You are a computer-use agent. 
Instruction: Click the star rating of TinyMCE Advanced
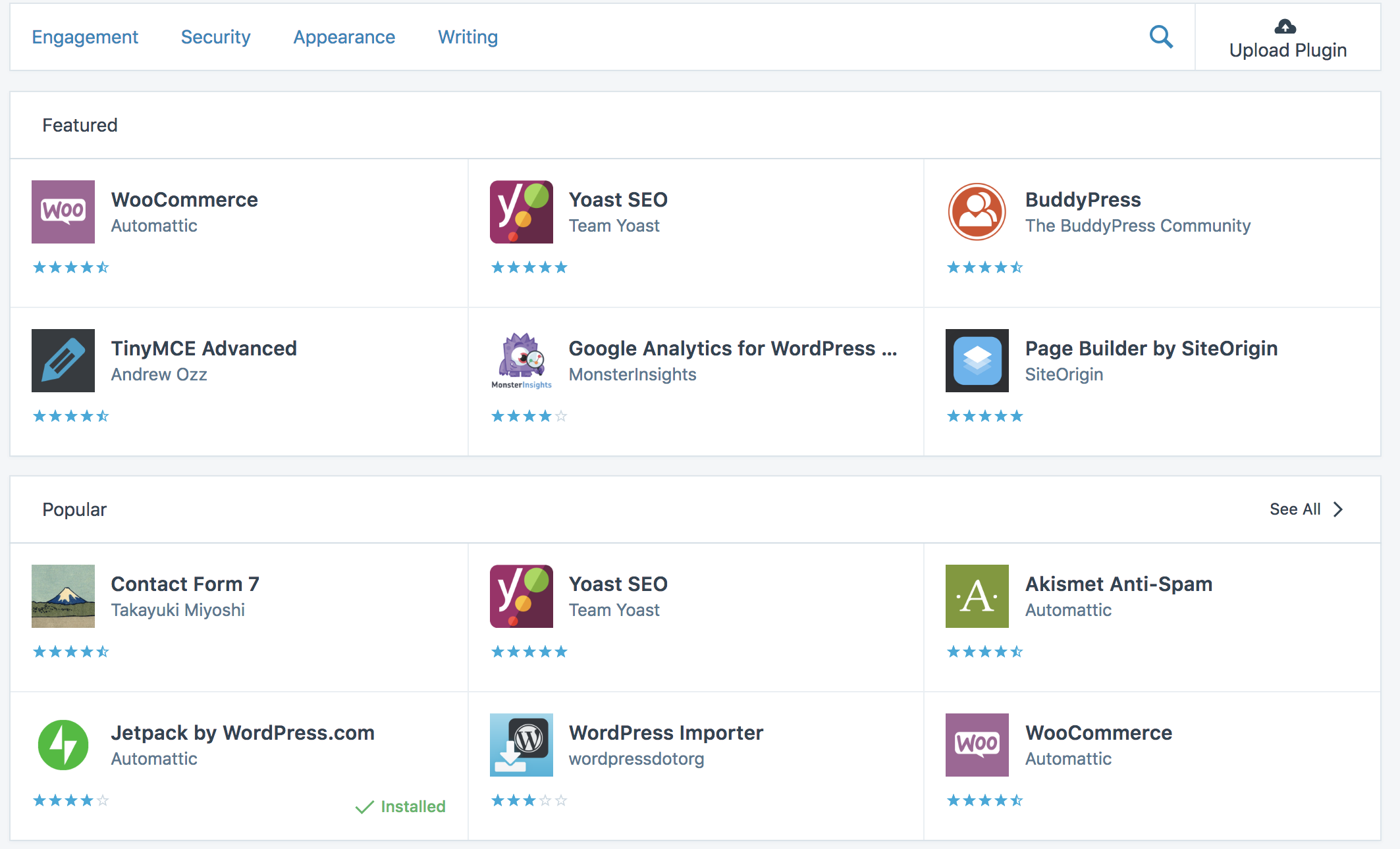point(70,416)
